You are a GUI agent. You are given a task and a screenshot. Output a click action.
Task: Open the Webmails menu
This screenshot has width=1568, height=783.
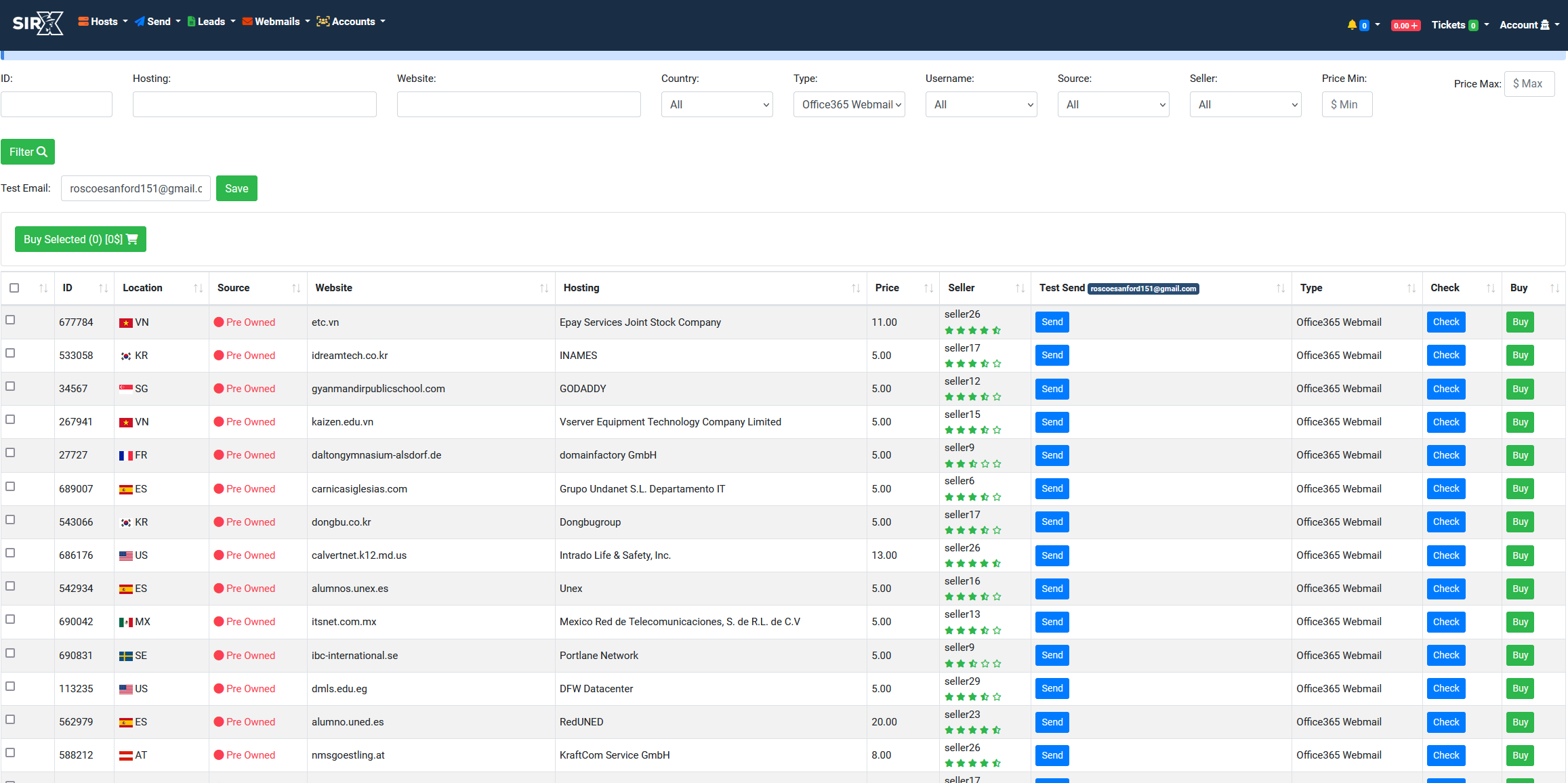coord(276,22)
